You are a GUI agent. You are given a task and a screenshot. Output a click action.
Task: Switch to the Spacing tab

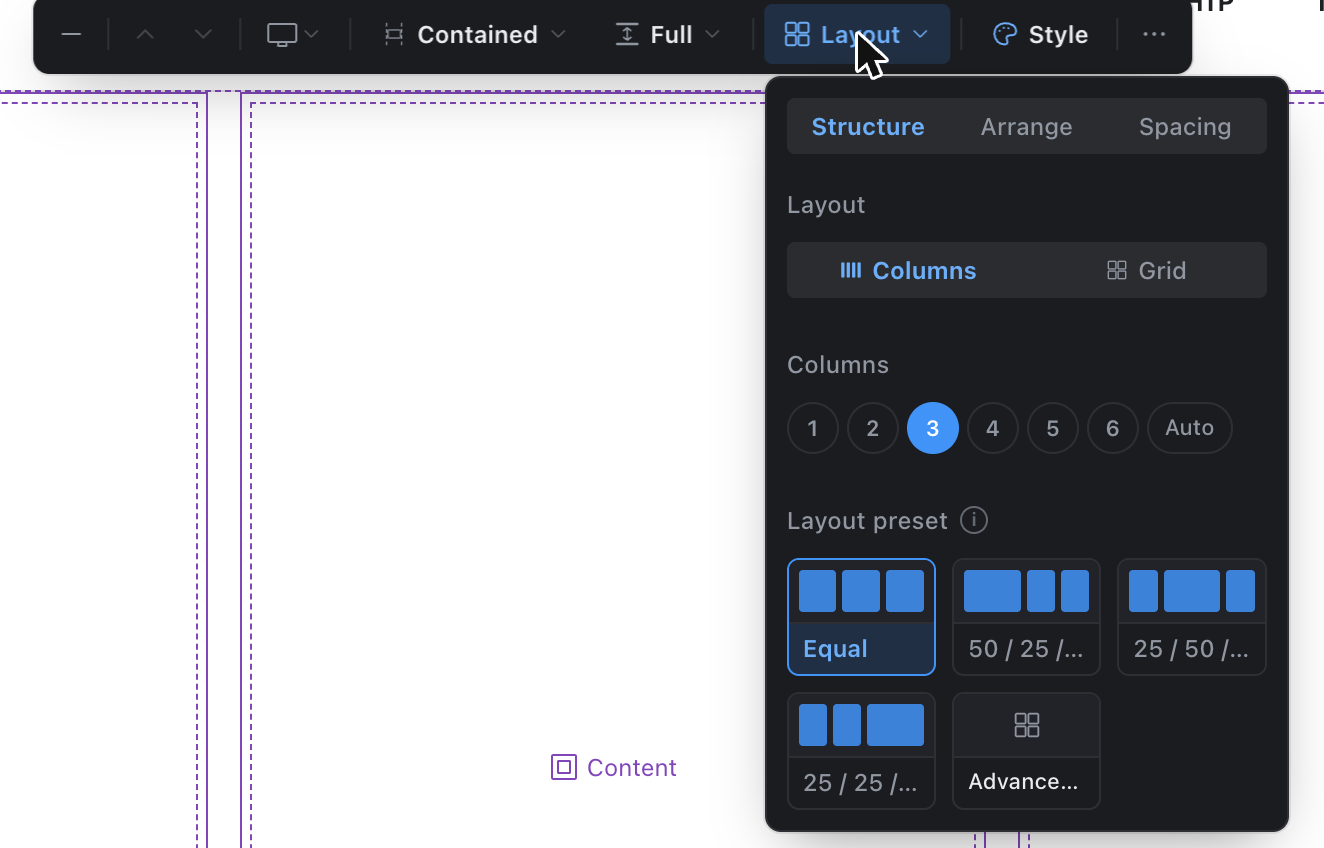click(1185, 127)
